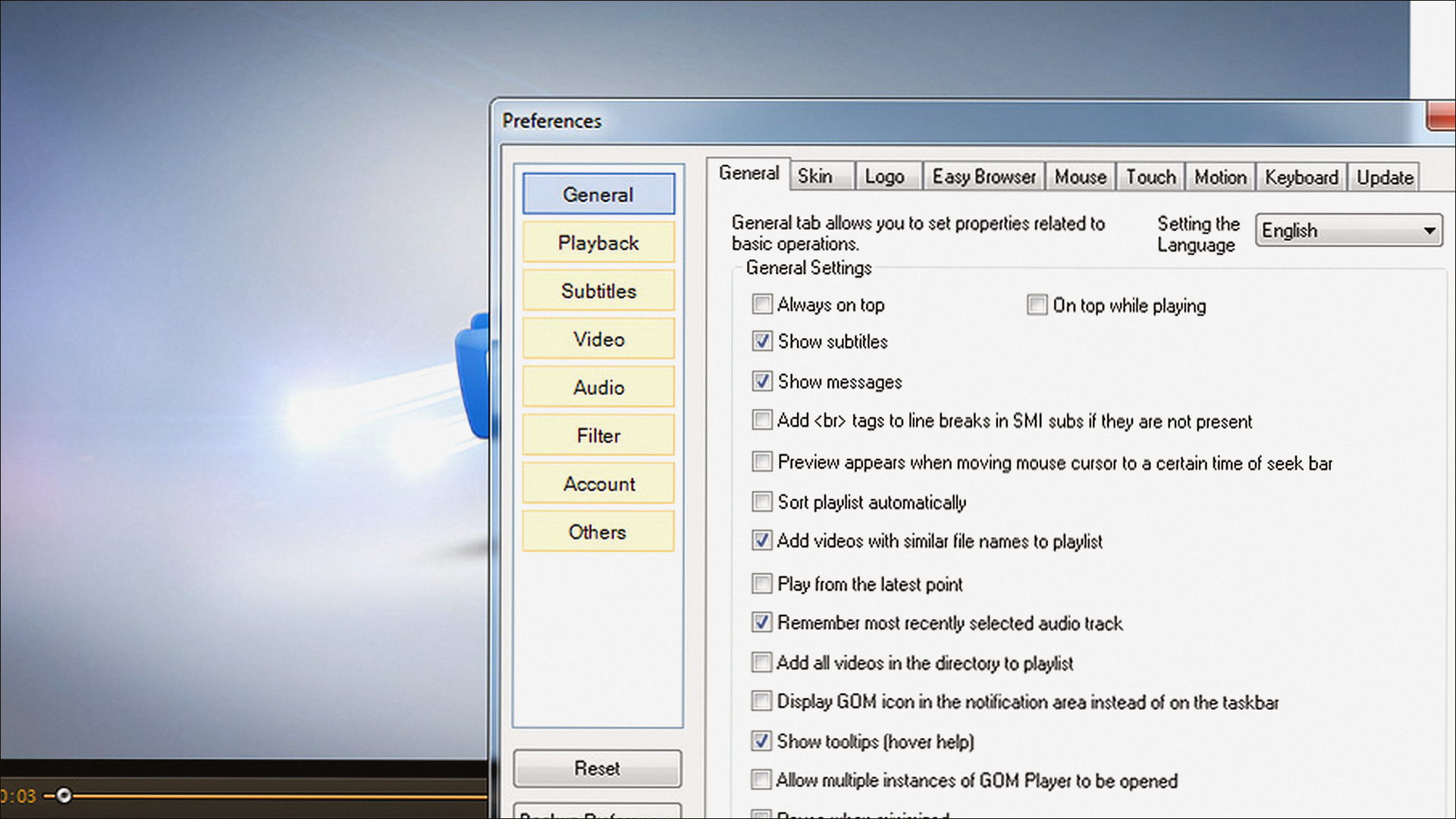Switch to the Easy Browser tab
This screenshot has width=1456, height=819.
point(984,177)
